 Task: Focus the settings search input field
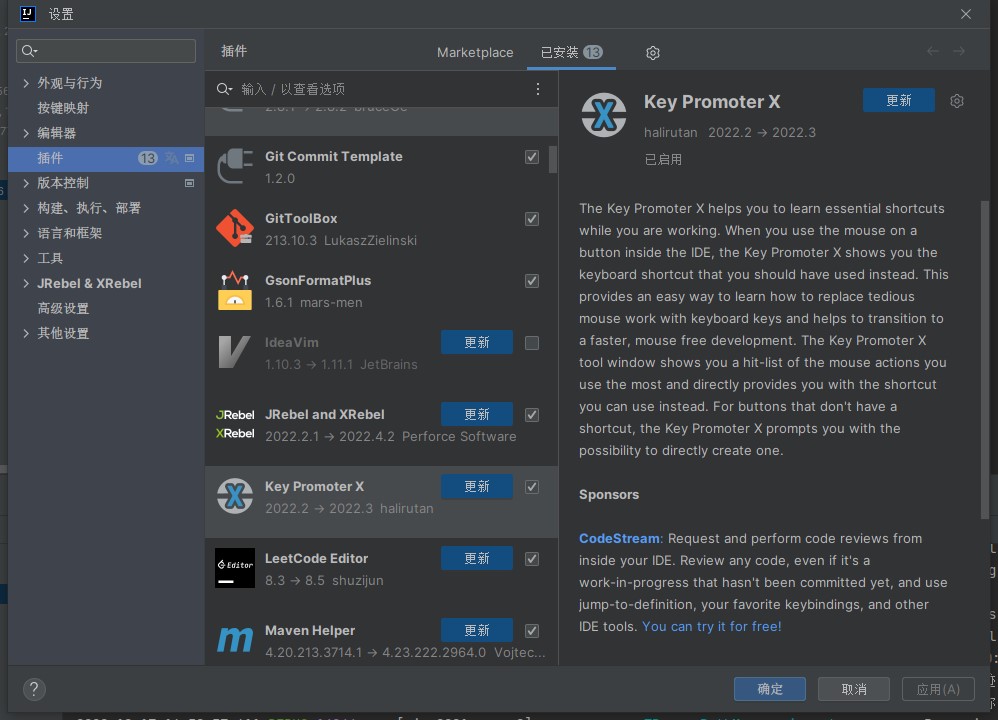click(x=106, y=51)
